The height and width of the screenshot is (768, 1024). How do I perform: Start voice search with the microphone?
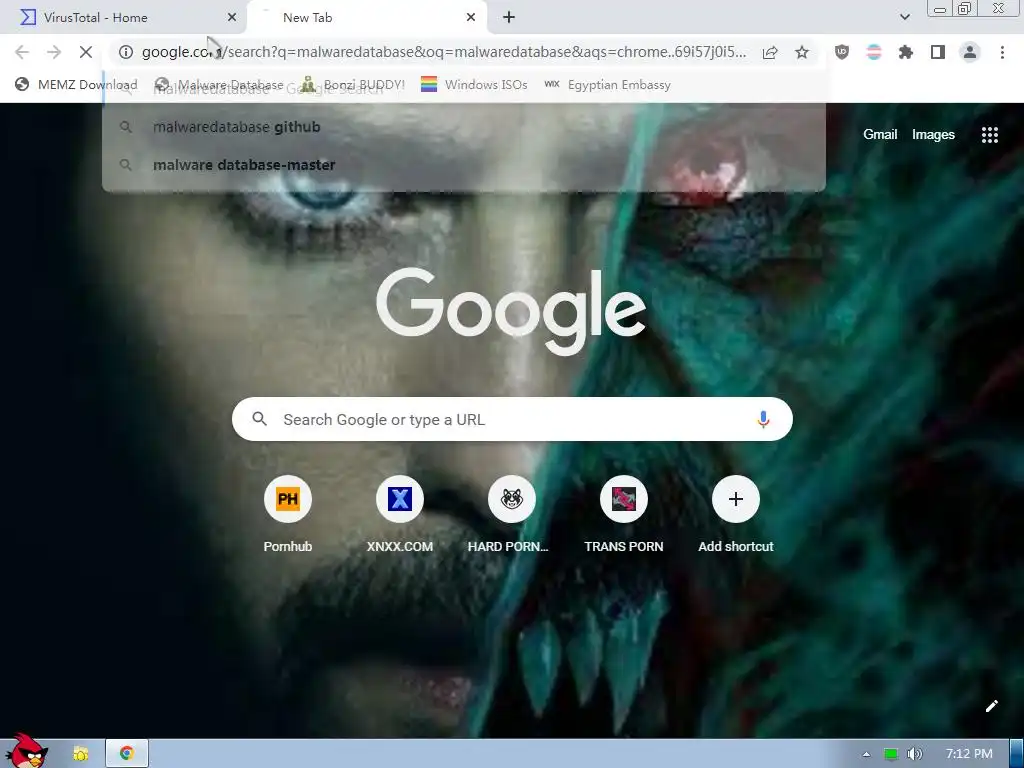[763, 419]
